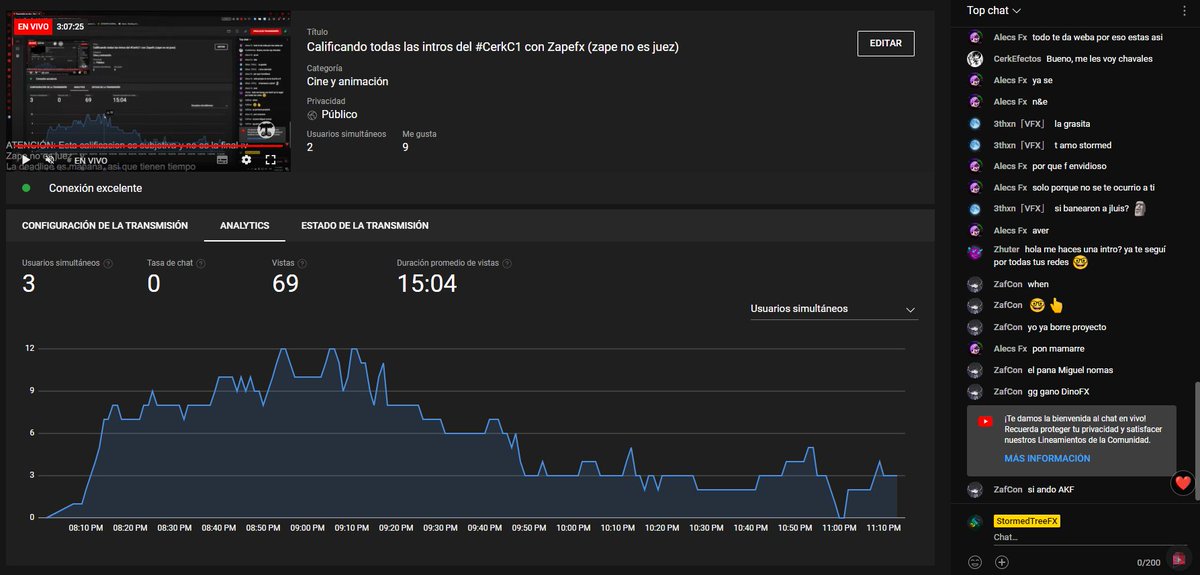
Task: Open the MÁS INFORMACIÓN link
Action: pos(1047,459)
